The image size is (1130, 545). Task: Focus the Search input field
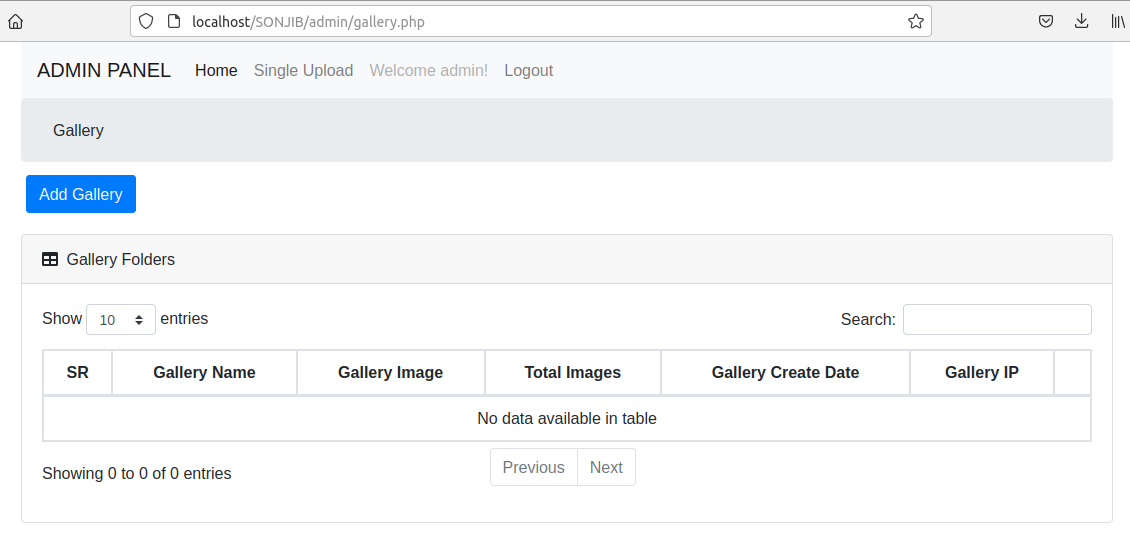[997, 319]
